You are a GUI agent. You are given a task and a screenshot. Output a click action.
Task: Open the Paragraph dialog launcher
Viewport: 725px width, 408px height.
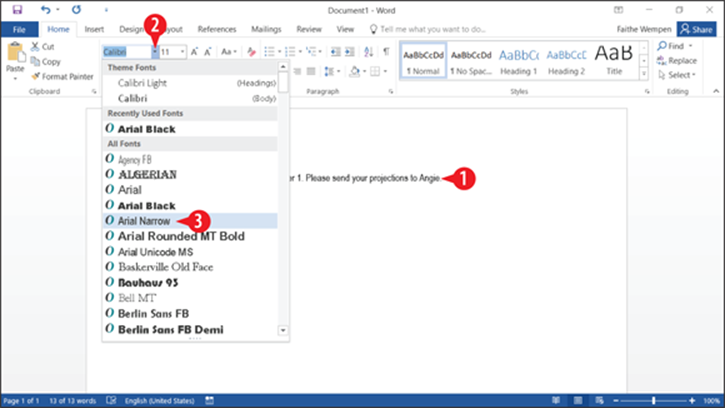[x=391, y=92]
